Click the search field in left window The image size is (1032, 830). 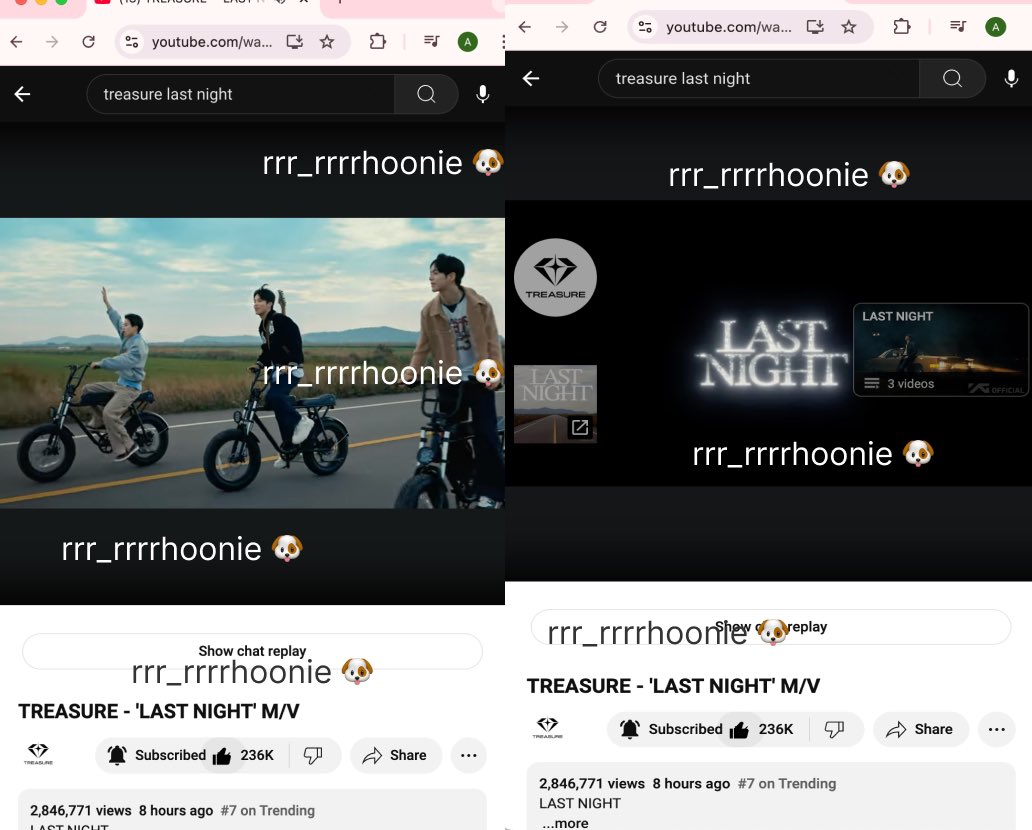[241, 94]
